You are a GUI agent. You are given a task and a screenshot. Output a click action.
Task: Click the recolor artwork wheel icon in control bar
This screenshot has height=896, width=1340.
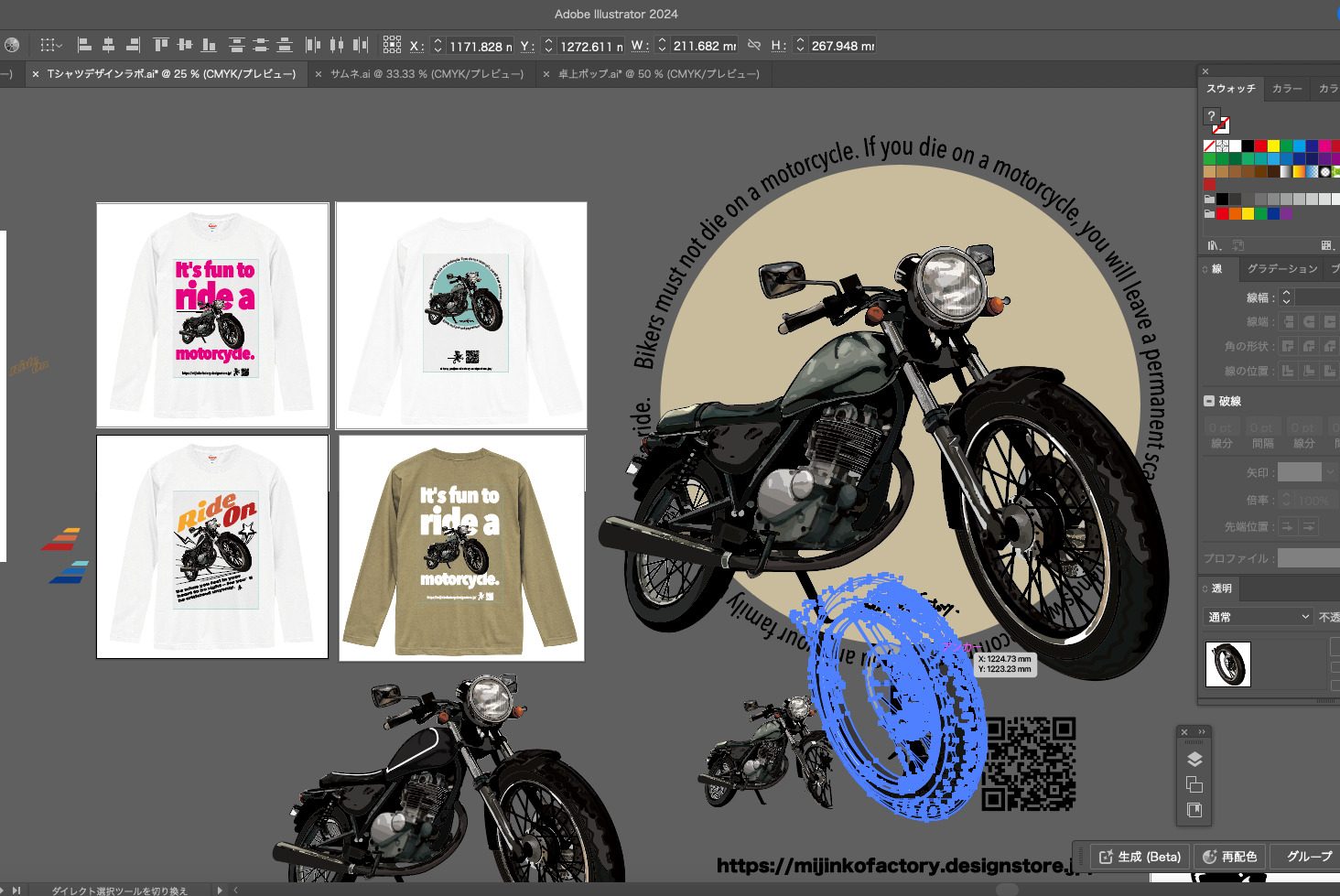pyautogui.click(x=11, y=45)
